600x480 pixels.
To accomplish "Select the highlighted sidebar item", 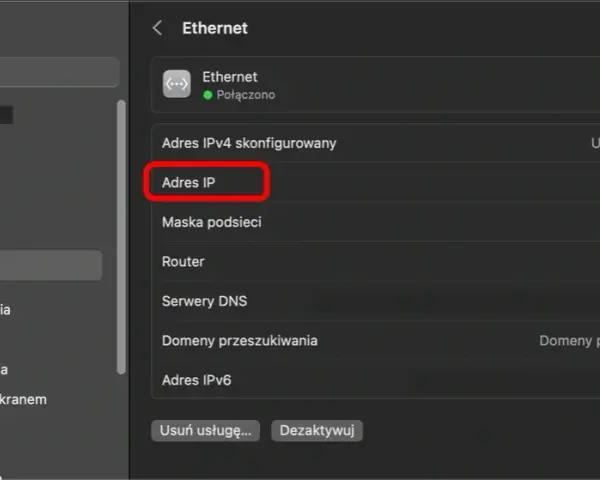I will [x=51, y=265].
